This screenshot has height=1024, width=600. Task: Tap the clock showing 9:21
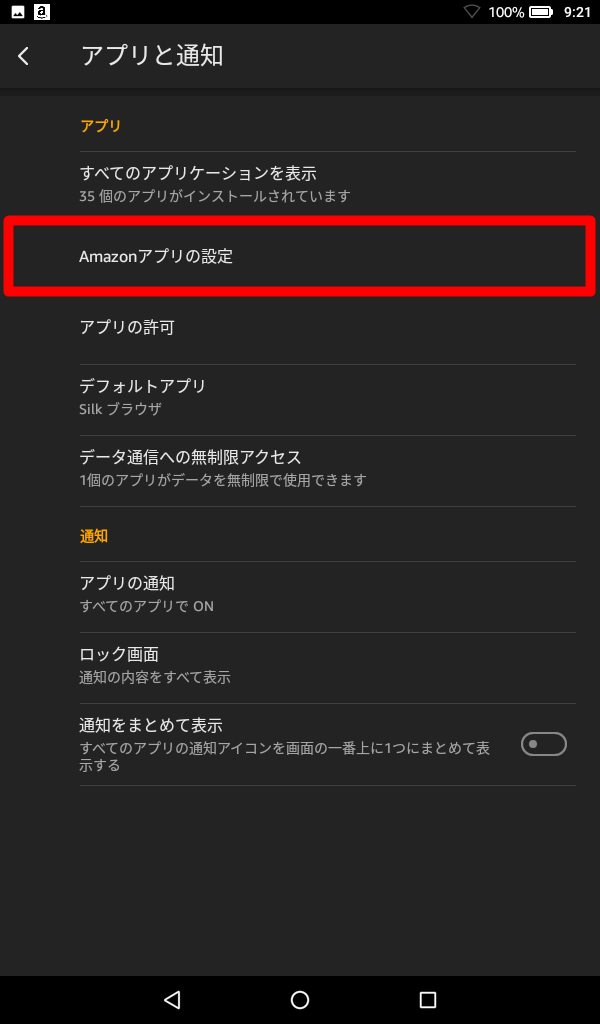(577, 12)
